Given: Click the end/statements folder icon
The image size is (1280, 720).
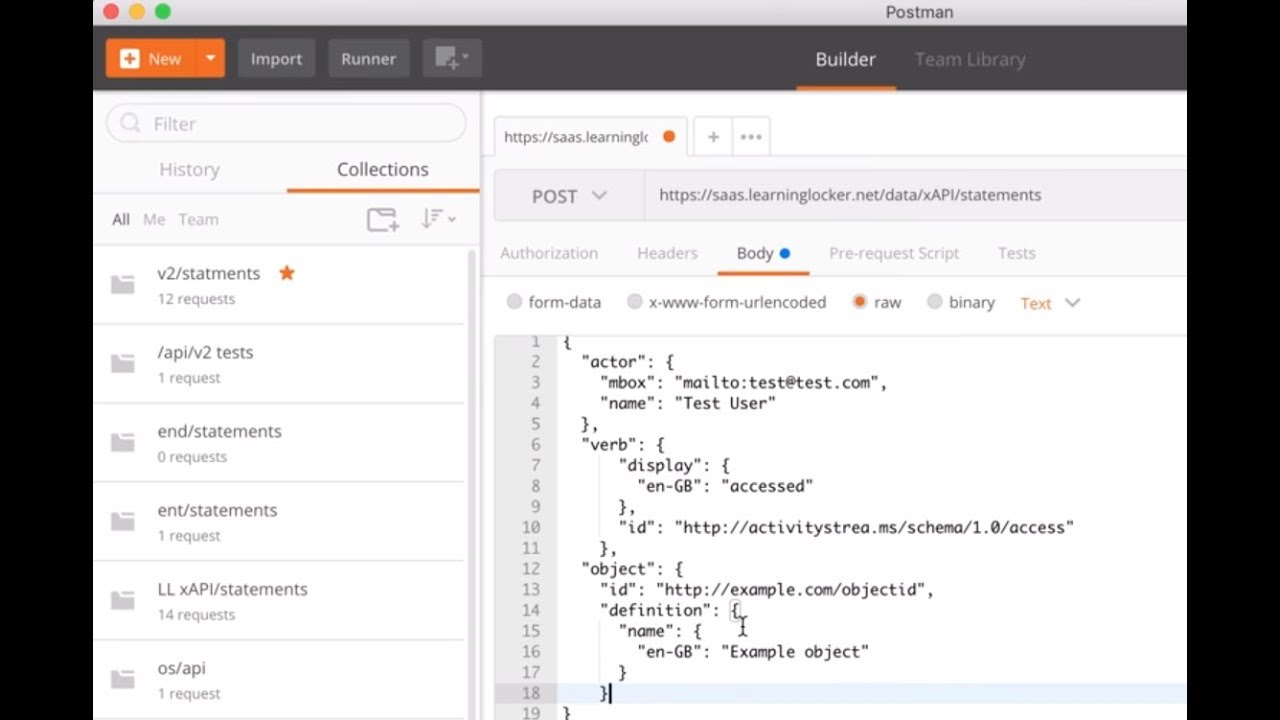Looking at the screenshot, I should point(122,443).
